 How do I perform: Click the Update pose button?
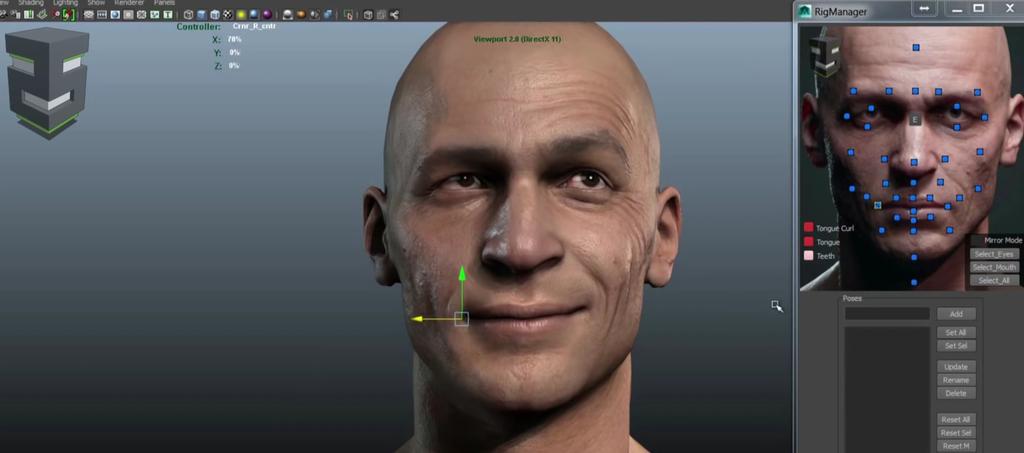(956, 367)
